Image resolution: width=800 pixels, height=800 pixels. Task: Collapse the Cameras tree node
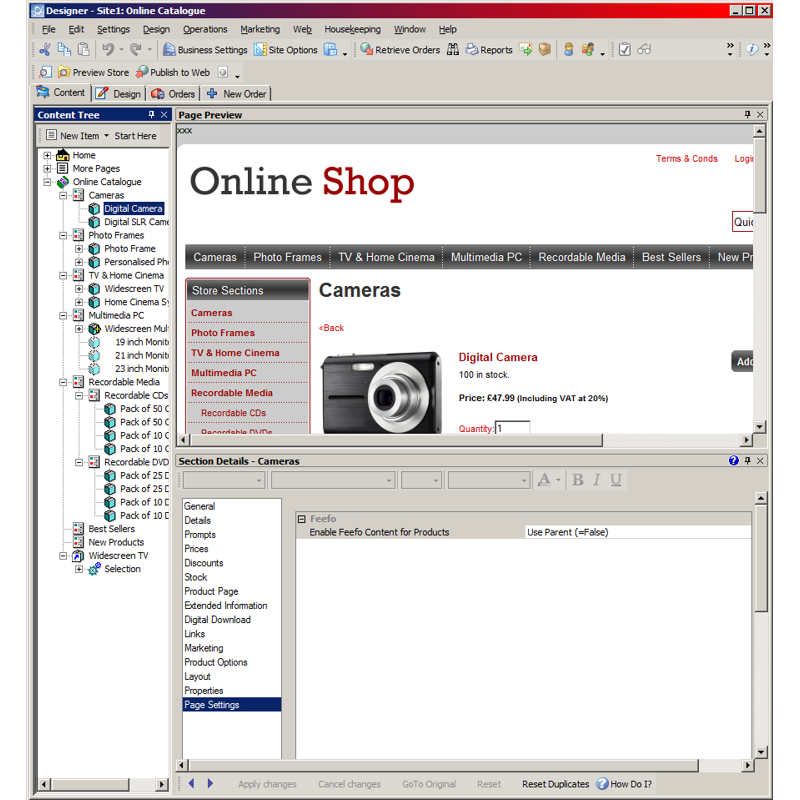[x=63, y=195]
